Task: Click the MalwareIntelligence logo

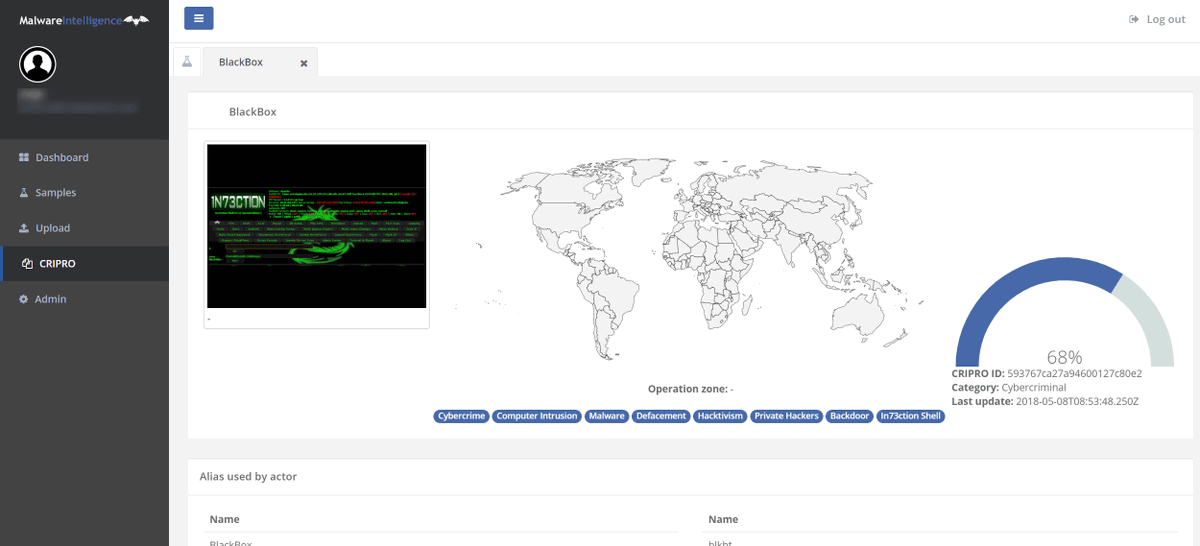Action: (84, 19)
